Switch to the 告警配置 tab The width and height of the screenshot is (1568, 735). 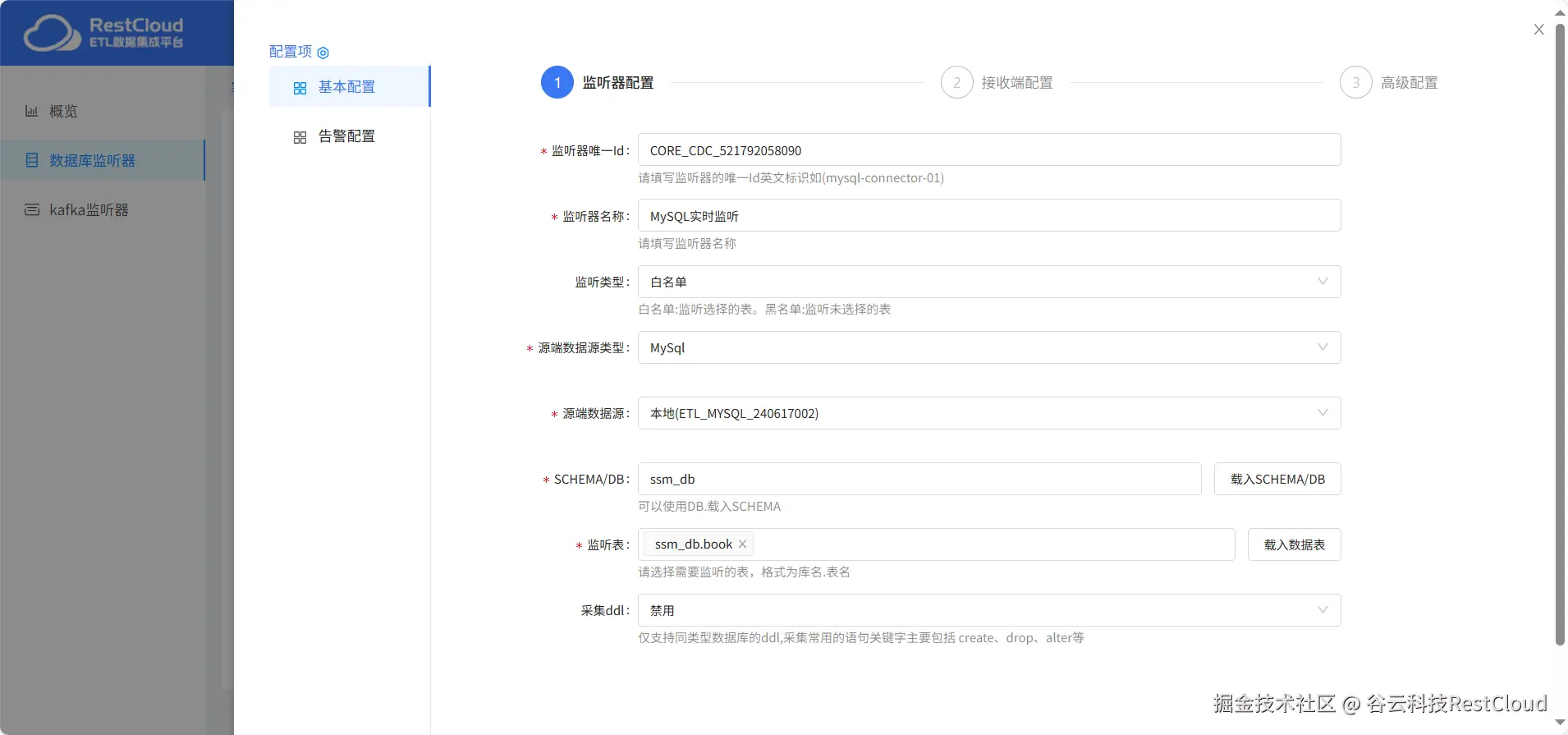tap(349, 136)
